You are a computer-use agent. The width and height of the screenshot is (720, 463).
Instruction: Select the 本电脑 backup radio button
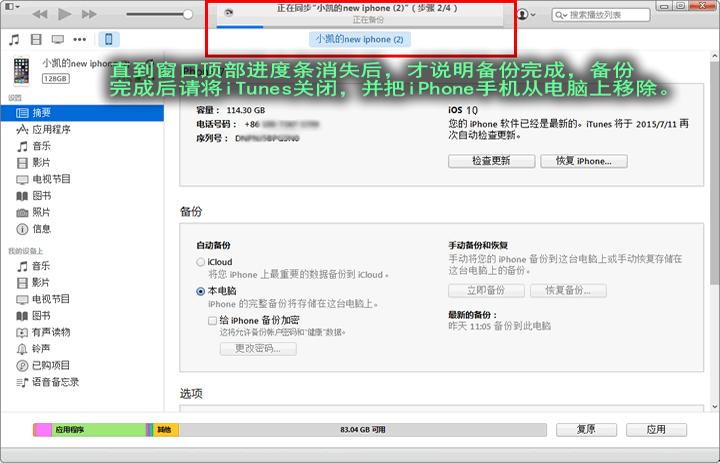[x=200, y=291]
